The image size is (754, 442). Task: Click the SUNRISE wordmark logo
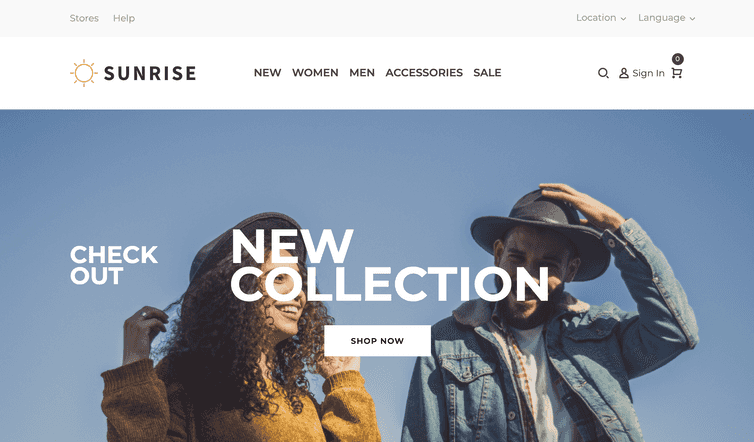pos(150,73)
